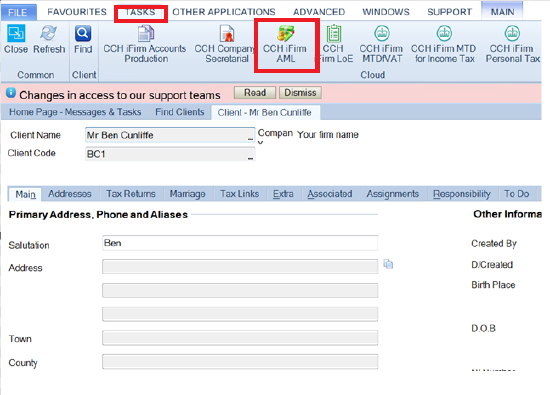Click the blue info icon in notification bar
Viewport: 550px width, 395px height.
11,93
